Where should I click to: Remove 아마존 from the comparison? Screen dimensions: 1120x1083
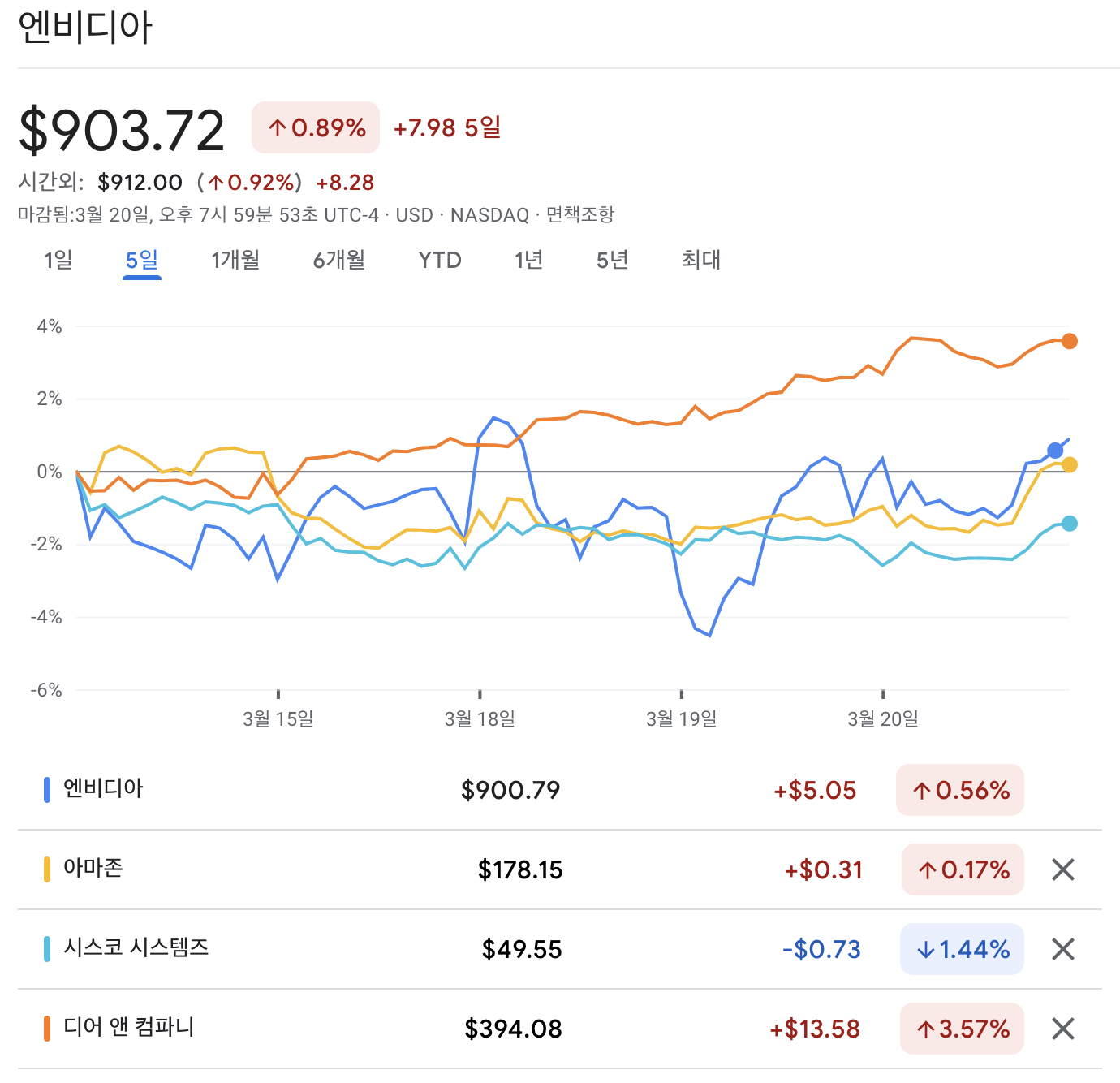tap(1062, 869)
